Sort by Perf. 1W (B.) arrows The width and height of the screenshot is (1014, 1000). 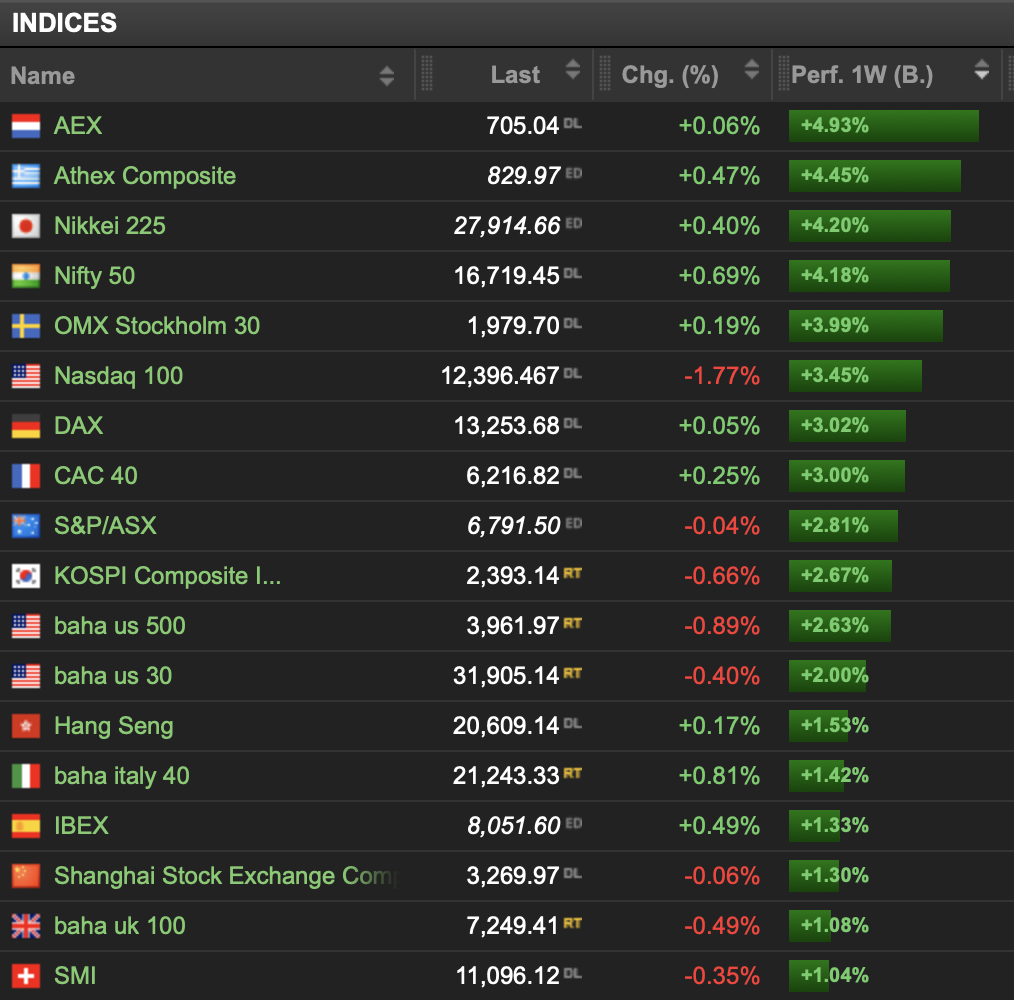point(982,69)
